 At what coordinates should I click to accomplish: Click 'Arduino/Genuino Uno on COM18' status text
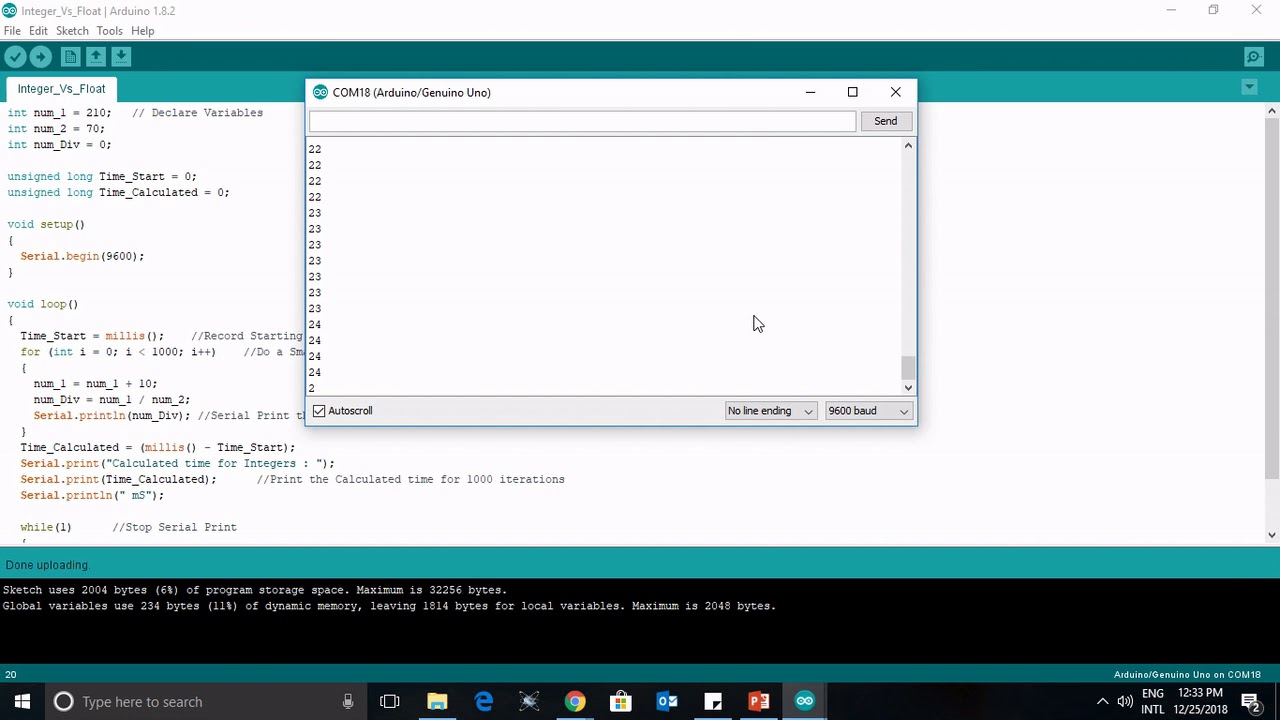pyautogui.click(x=1187, y=674)
